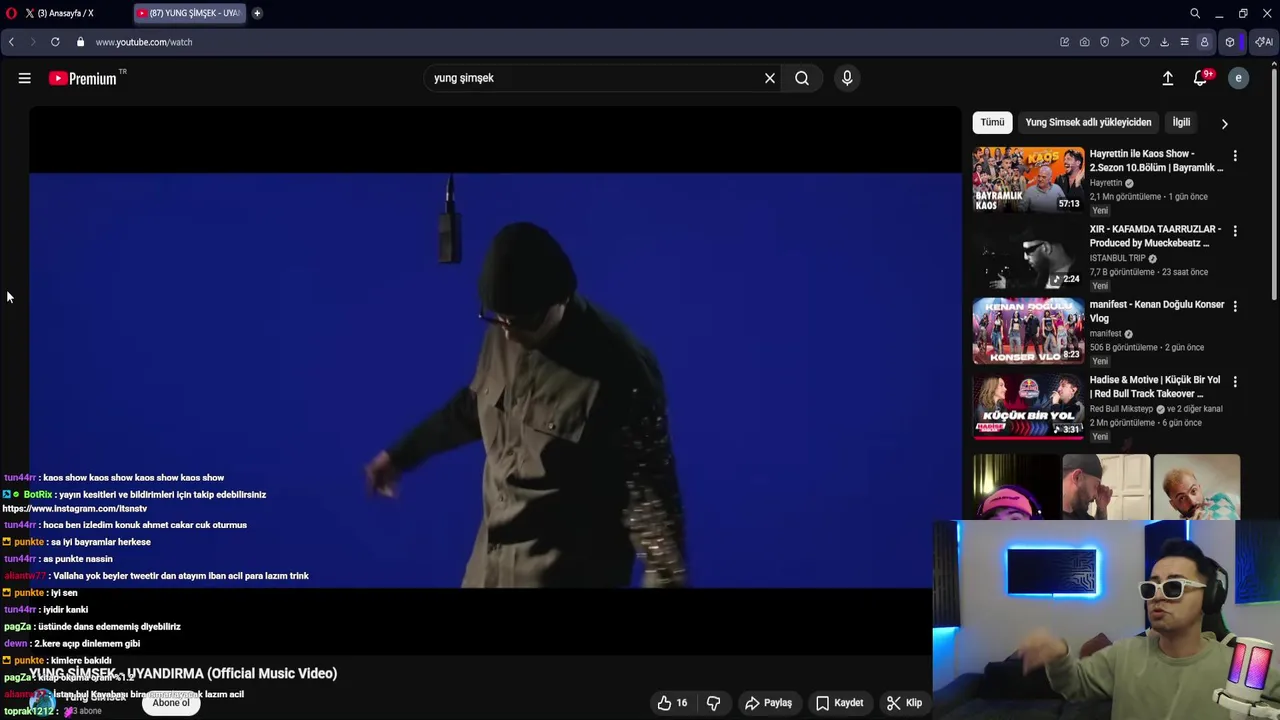
Task: Create a clip with Klip button
Action: [904, 703]
